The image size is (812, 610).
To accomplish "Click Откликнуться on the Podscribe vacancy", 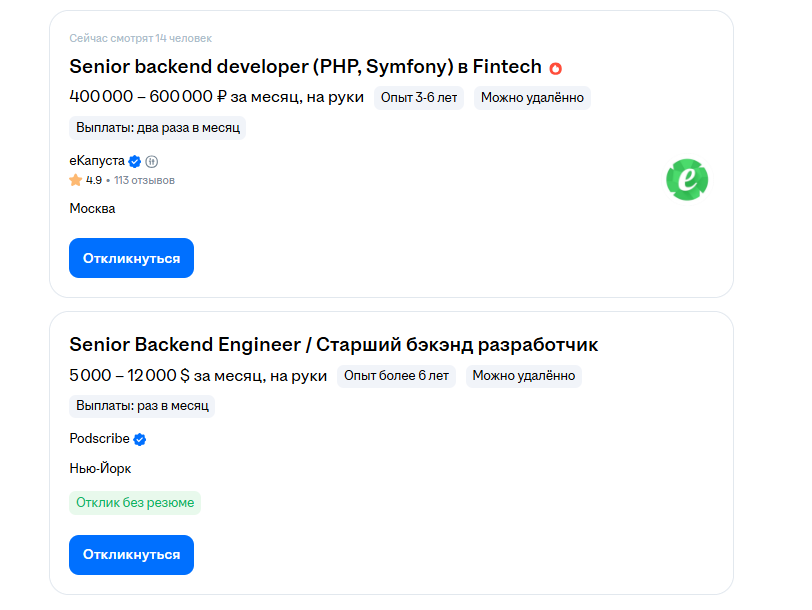I will tap(131, 554).
